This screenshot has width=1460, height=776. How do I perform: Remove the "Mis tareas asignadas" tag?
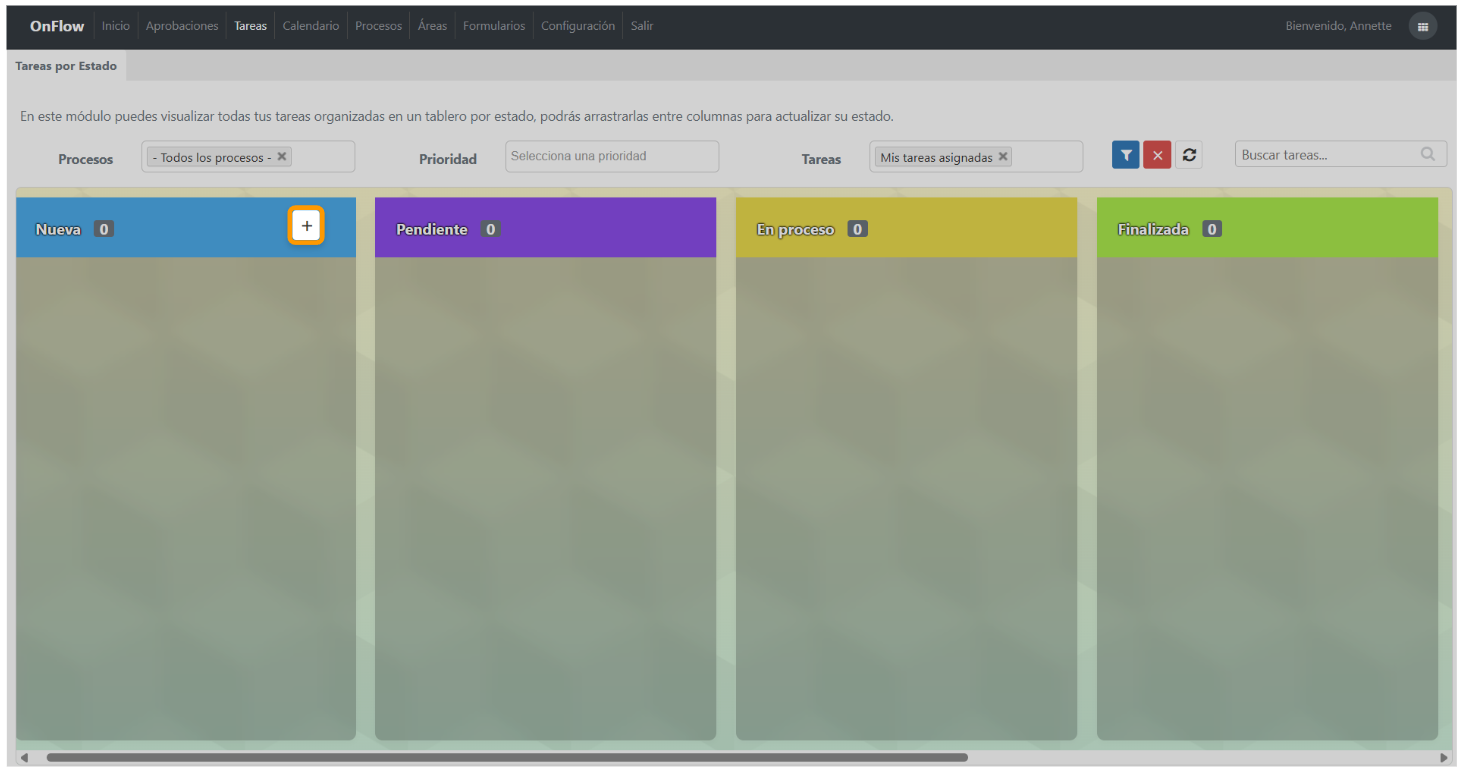point(1003,156)
